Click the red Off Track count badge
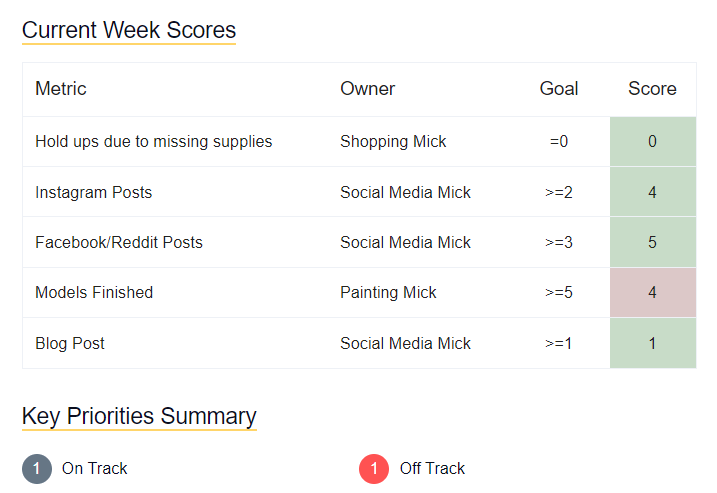The image size is (717, 493). coord(374,468)
